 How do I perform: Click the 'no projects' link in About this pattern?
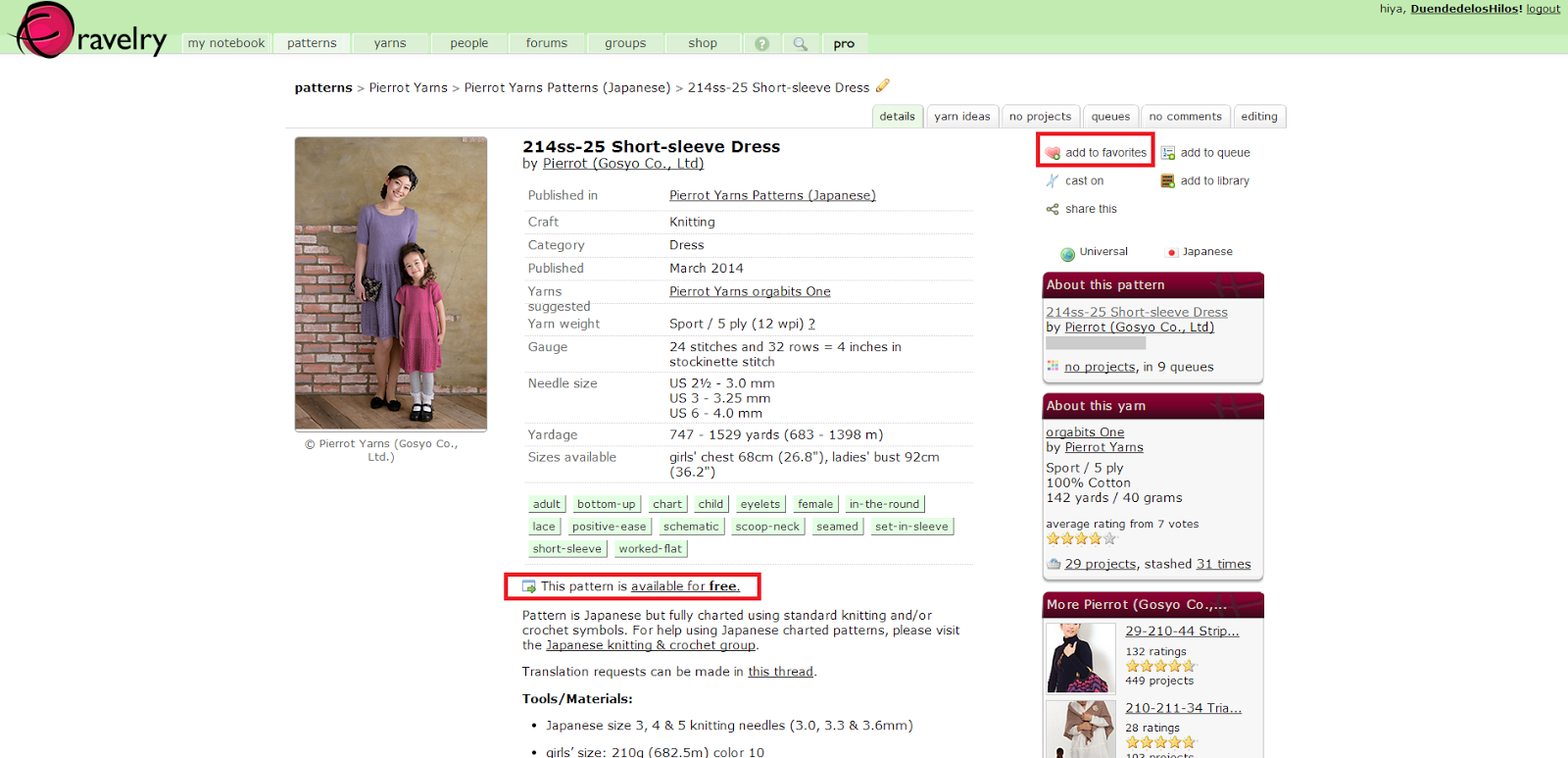pyautogui.click(x=1100, y=367)
